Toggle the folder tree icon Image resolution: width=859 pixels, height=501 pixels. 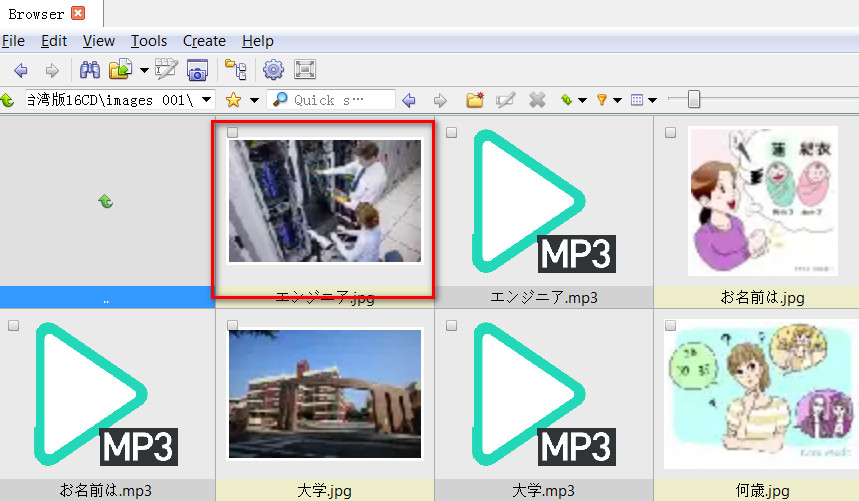(235, 70)
